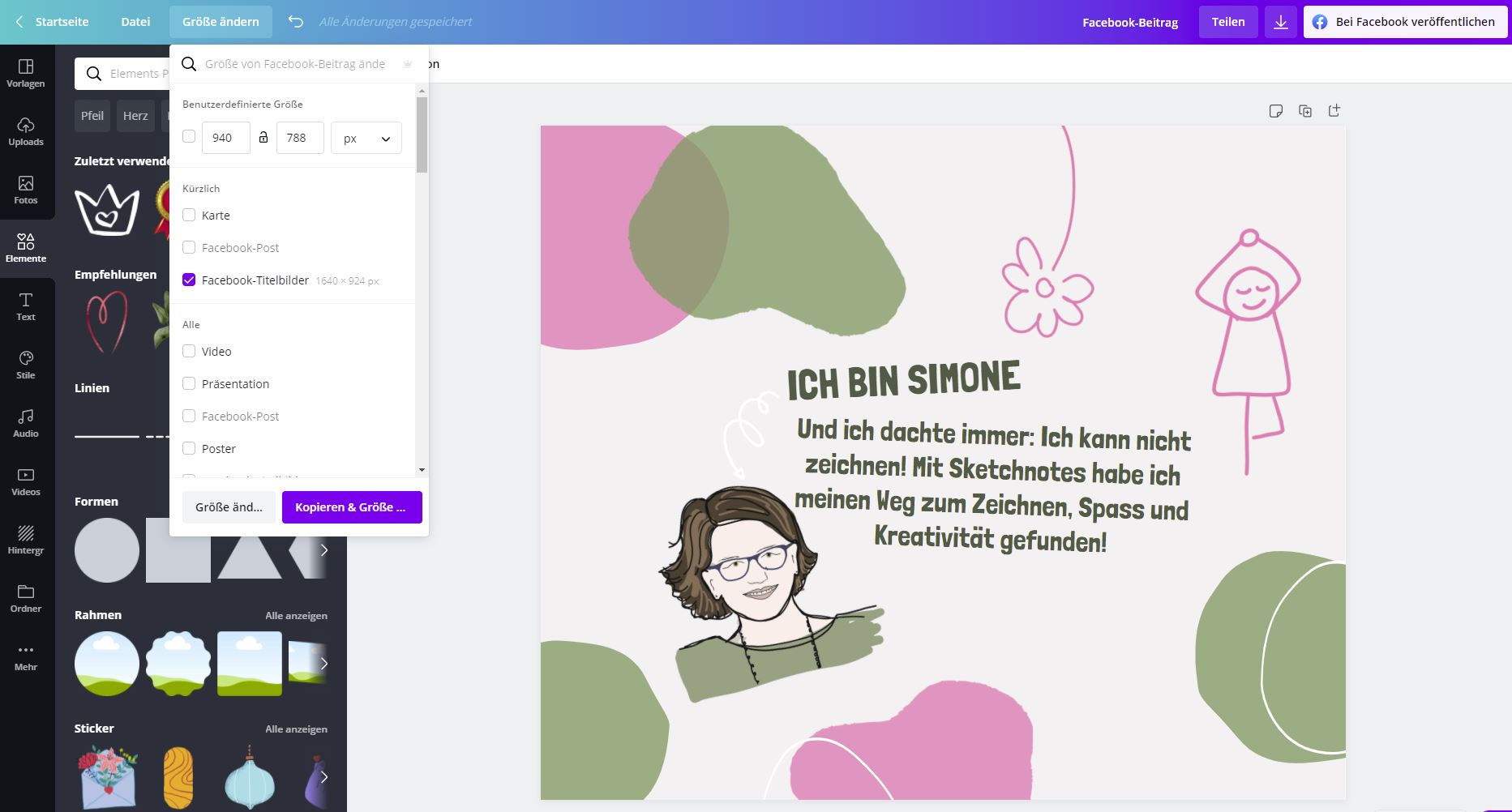Open the Uploads sidebar panel
Screen dimensions: 1512x812
(x=26, y=131)
